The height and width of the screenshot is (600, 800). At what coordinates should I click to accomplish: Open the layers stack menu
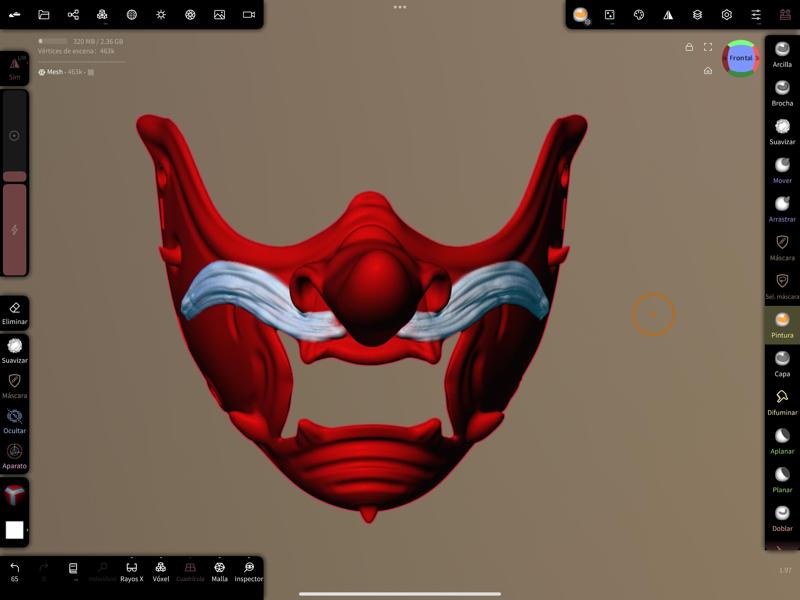pyautogui.click(x=697, y=15)
